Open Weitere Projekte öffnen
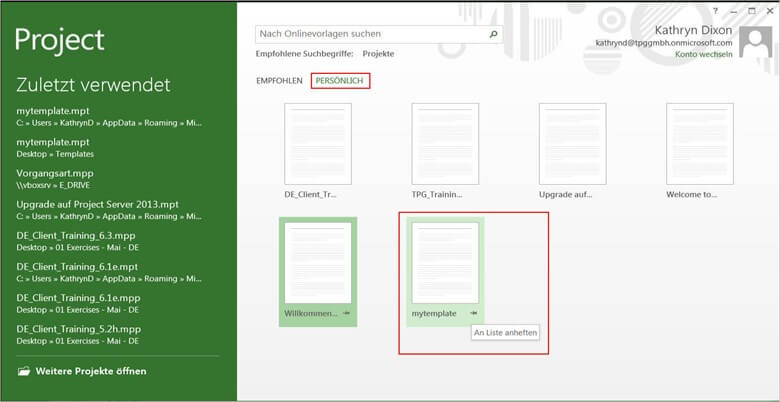Image resolution: width=780 pixels, height=402 pixels. coord(90,371)
